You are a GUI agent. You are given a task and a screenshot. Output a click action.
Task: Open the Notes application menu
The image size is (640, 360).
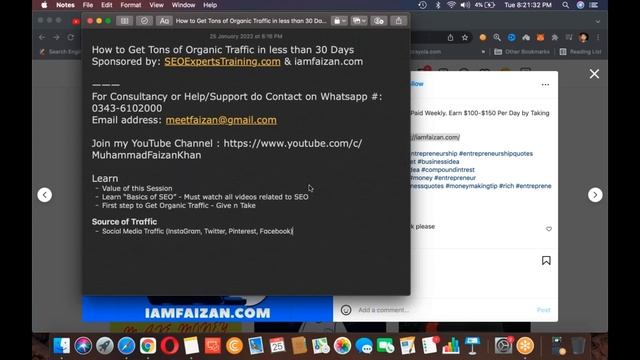(65, 5)
